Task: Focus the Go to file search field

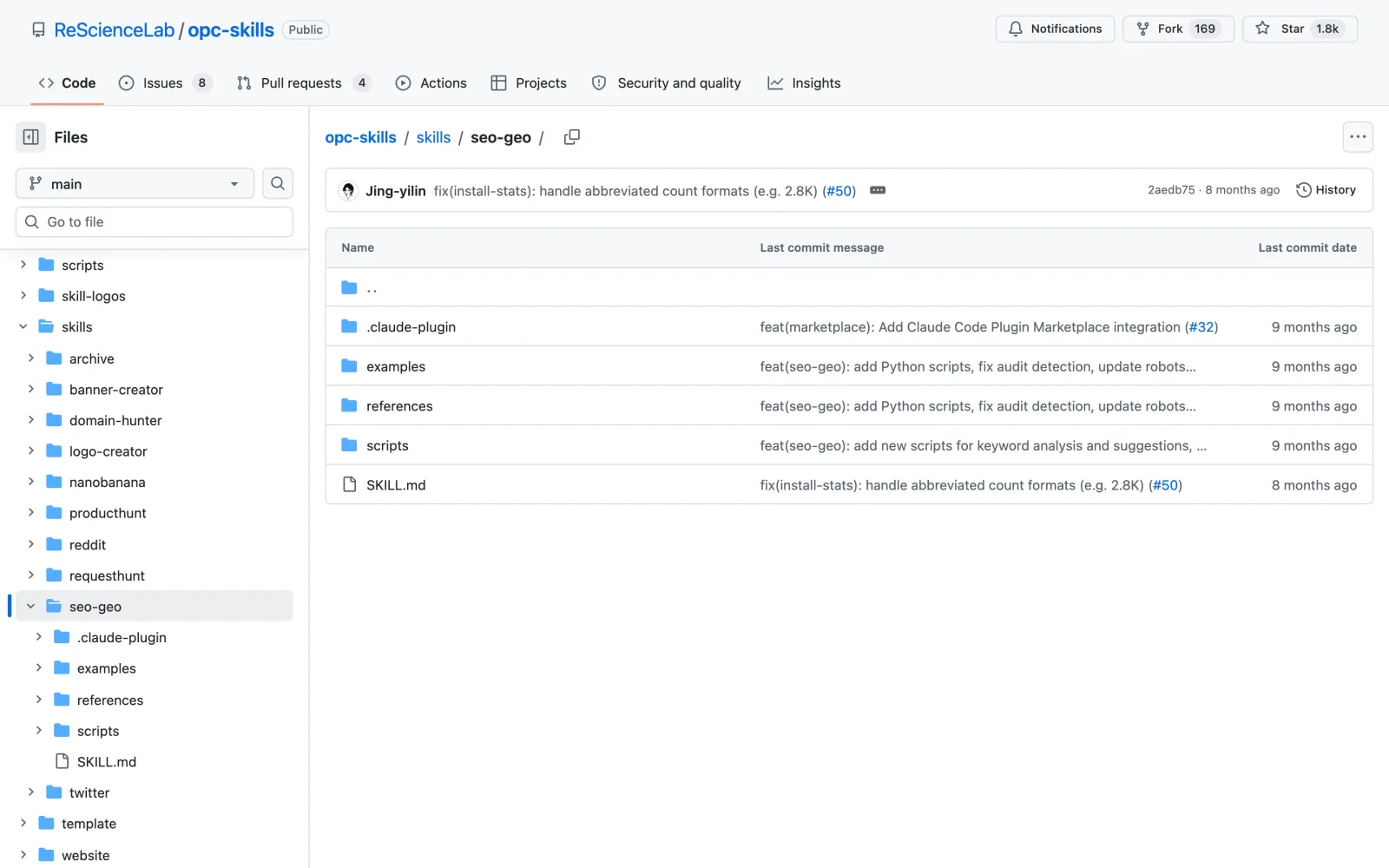Action: [x=154, y=222]
